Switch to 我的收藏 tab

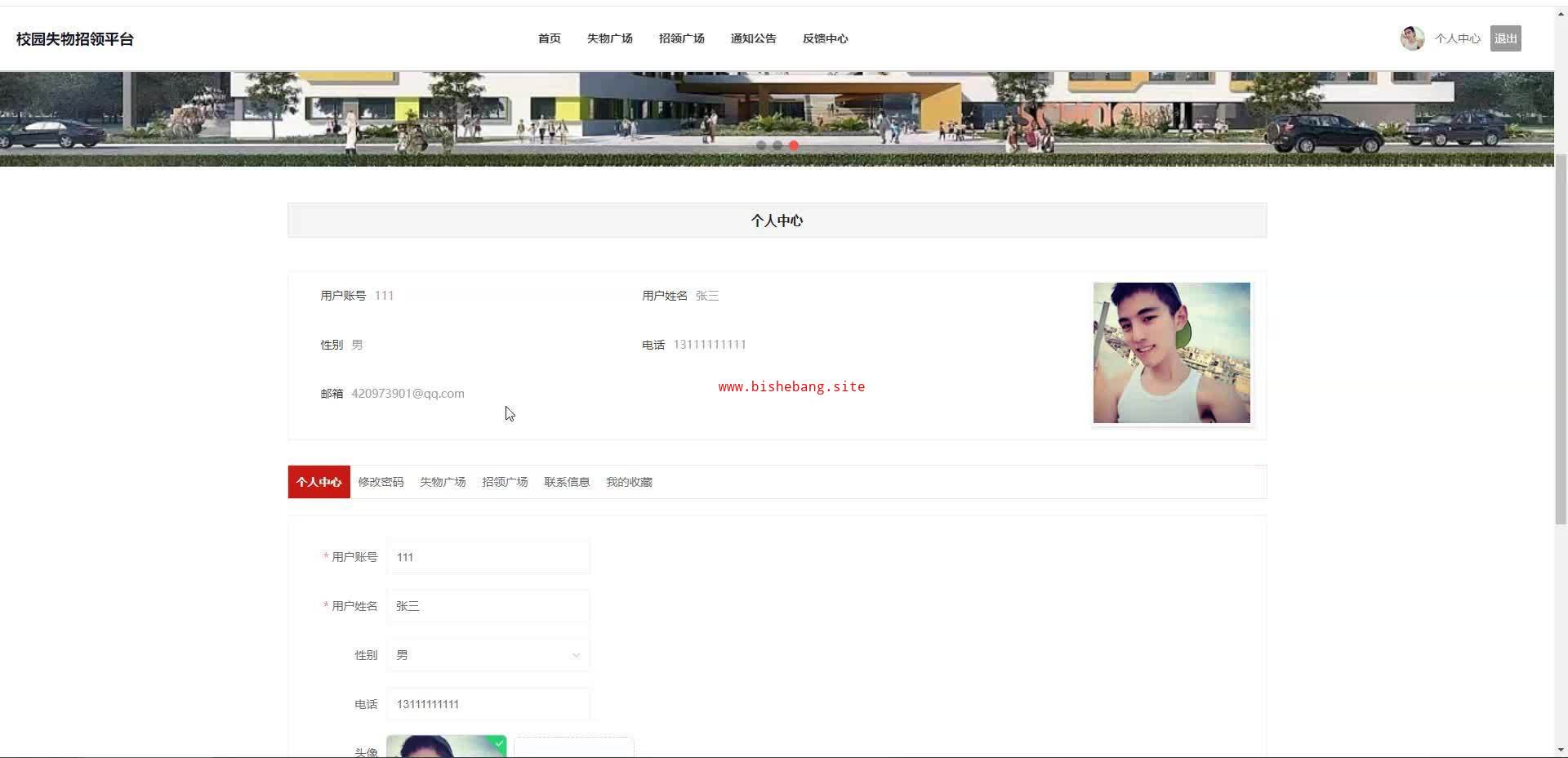629,482
